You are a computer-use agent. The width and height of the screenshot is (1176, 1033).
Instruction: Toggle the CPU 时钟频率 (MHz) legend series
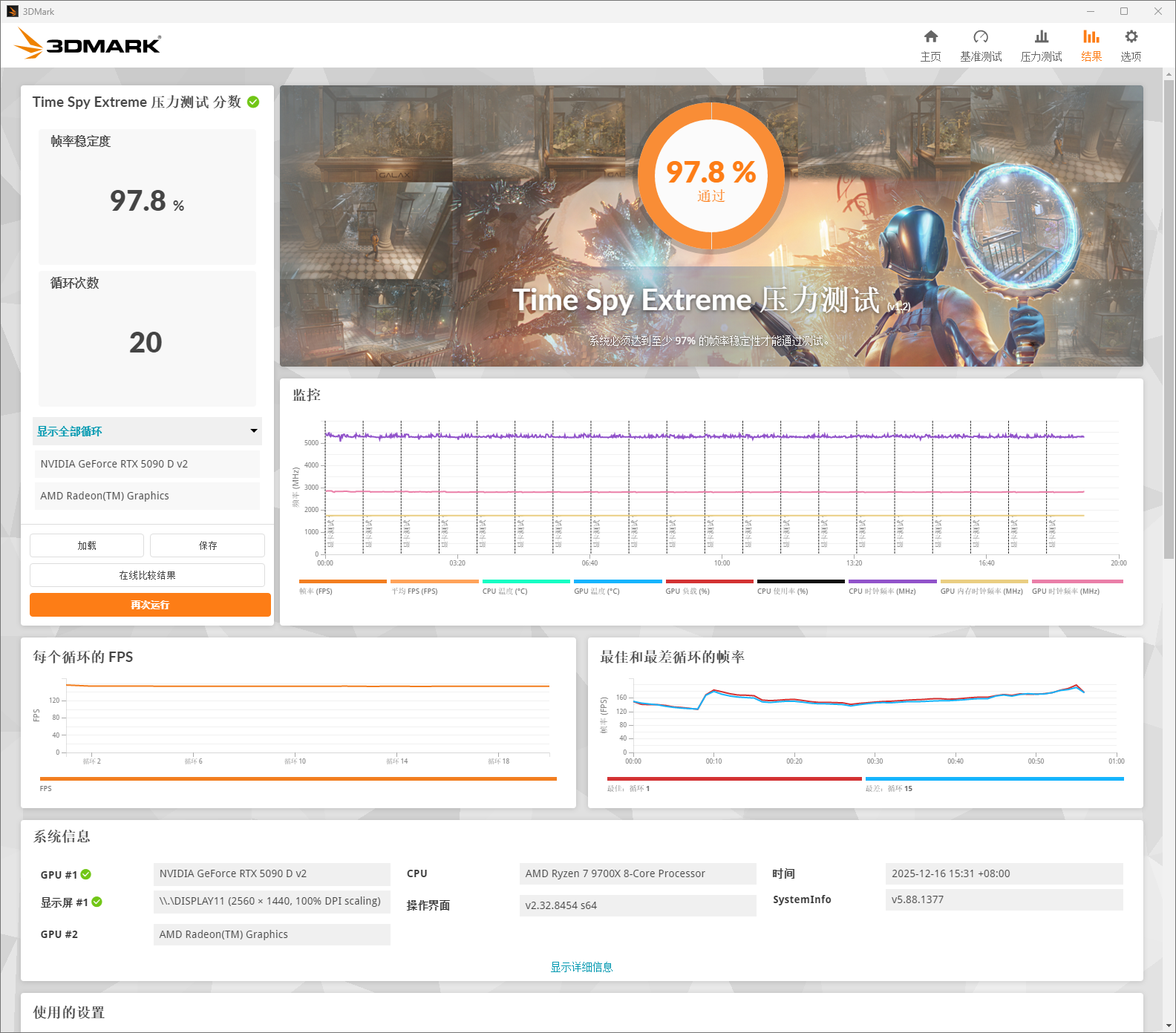point(892,587)
